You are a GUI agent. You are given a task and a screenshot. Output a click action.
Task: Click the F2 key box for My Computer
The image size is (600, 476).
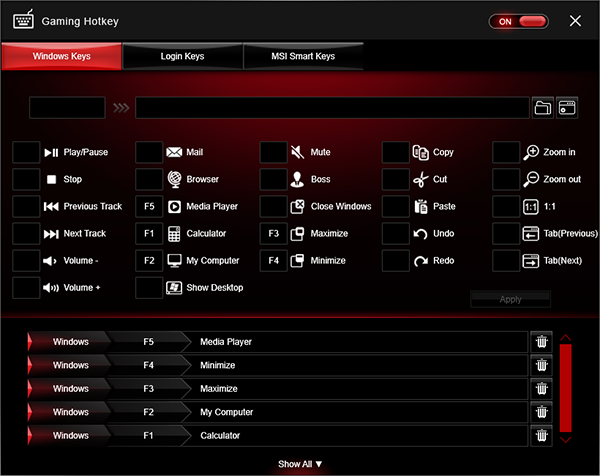pyautogui.click(x=149, y=261)
